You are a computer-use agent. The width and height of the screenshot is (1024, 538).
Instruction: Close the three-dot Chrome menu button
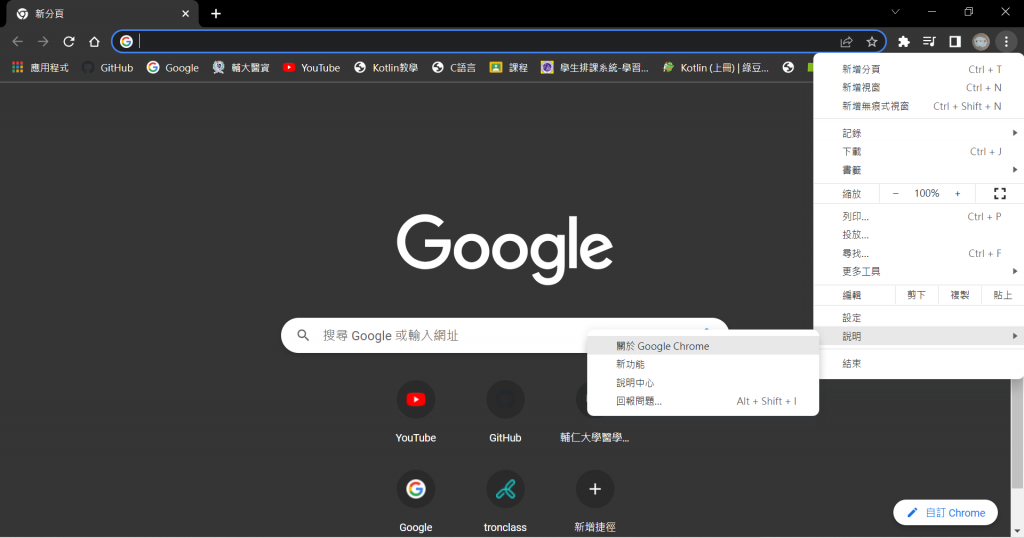point(1006,42)
